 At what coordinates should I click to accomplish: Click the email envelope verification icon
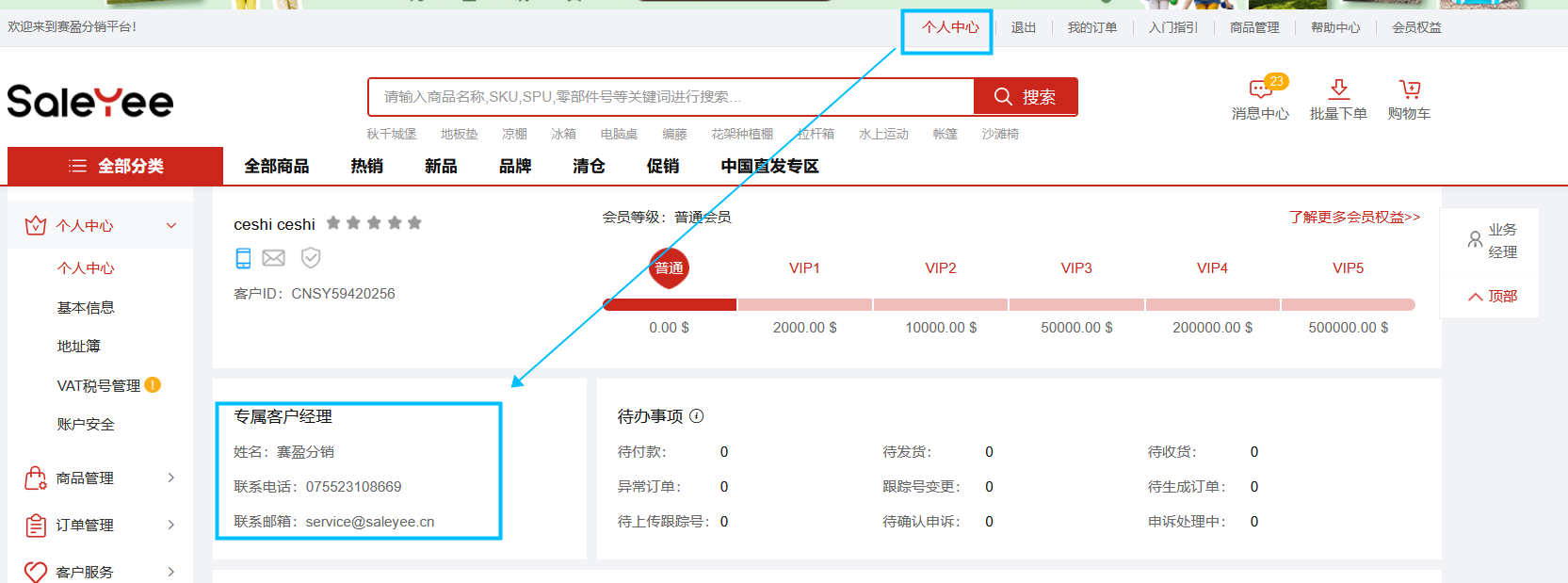tap(274, 258)
